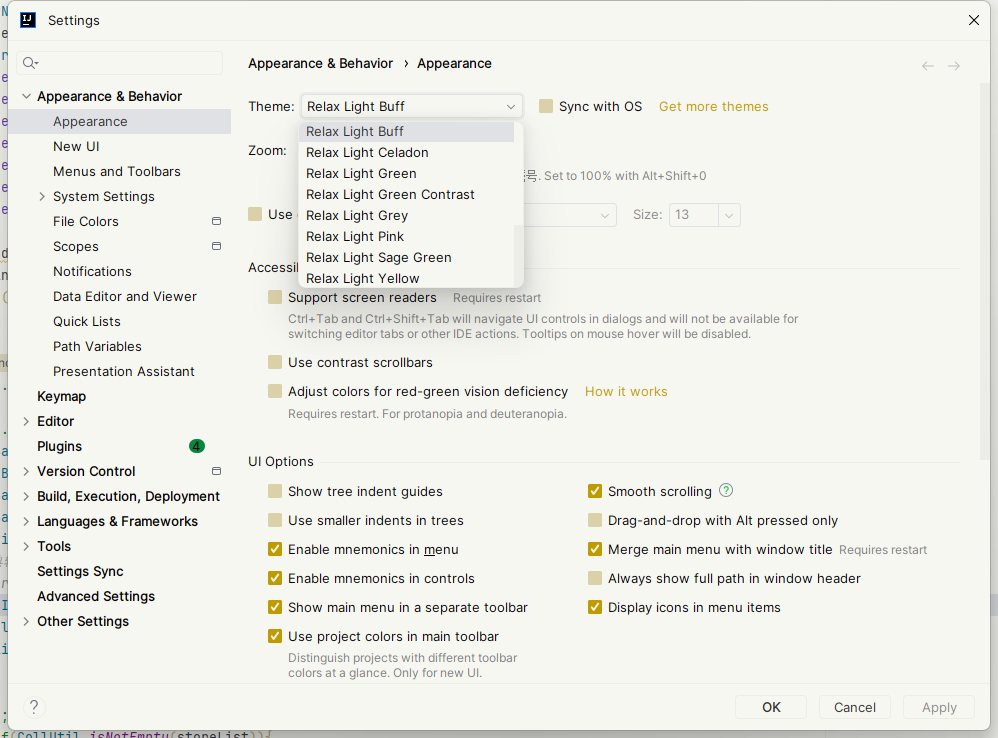Click the project-level icon beside Version Control
Viewport: 998px width, 738px height.
216,471
